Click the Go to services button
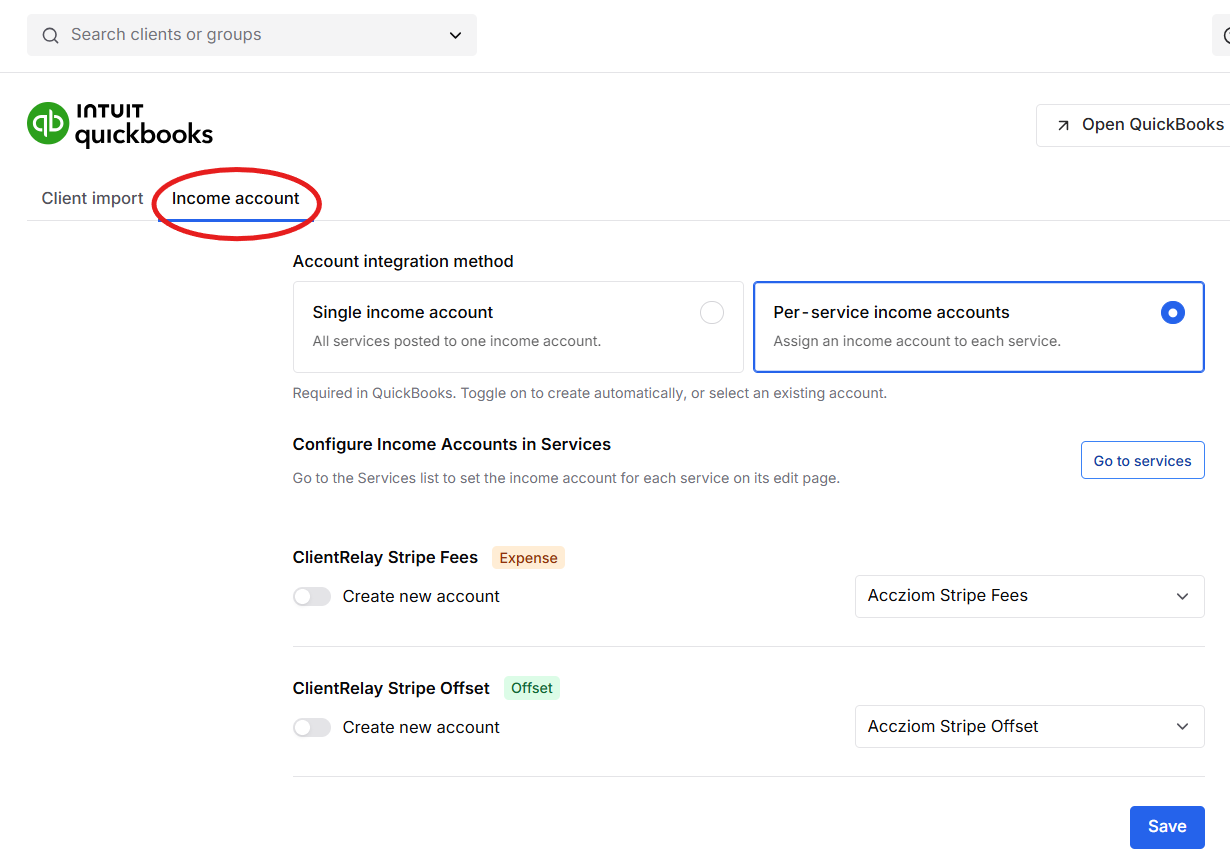1230x857 pixels. 1142,461
